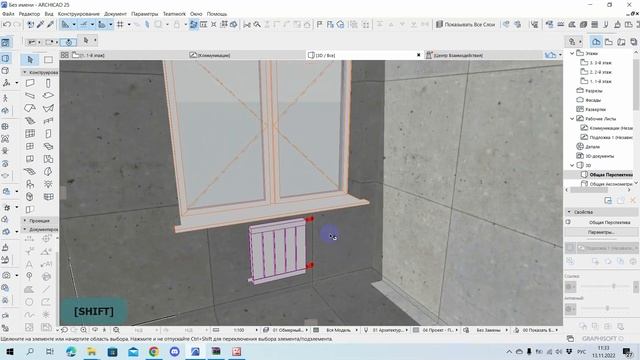Select the Arrow selection tool
The image size is (640, 360).
click(x=30, y=60)
